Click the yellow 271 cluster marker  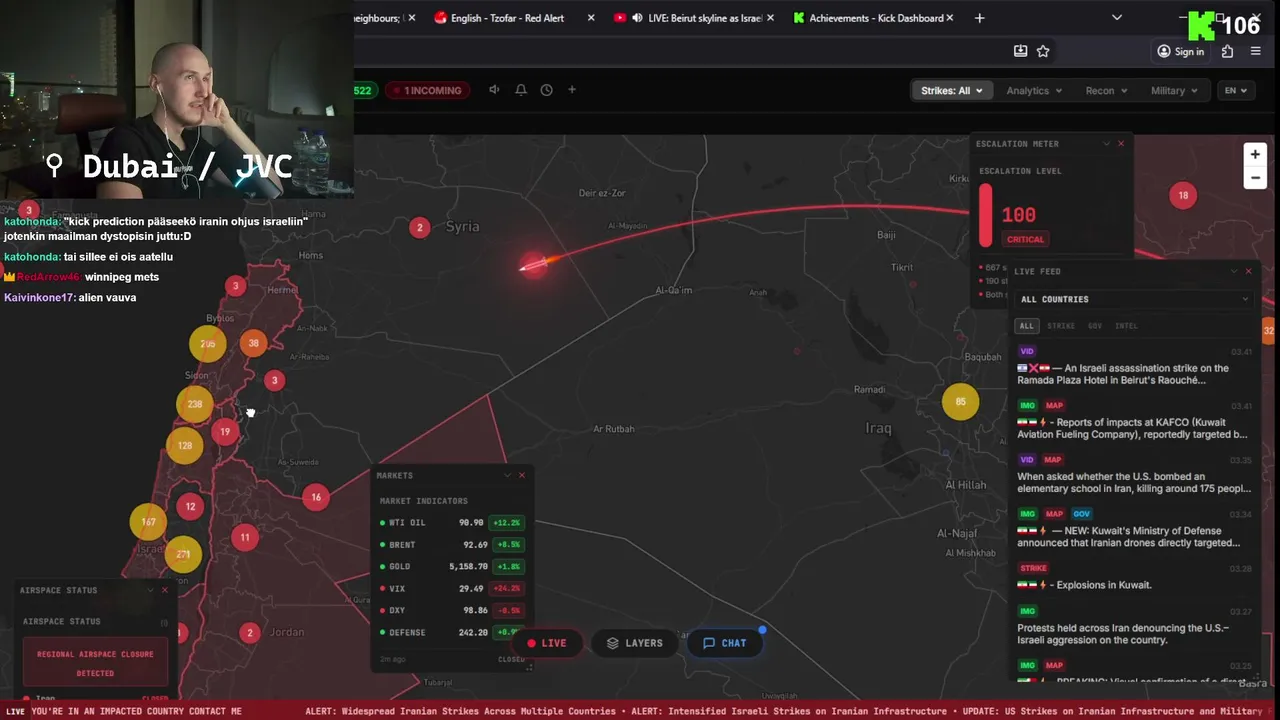pyautogui.click(x=183, y=554)
